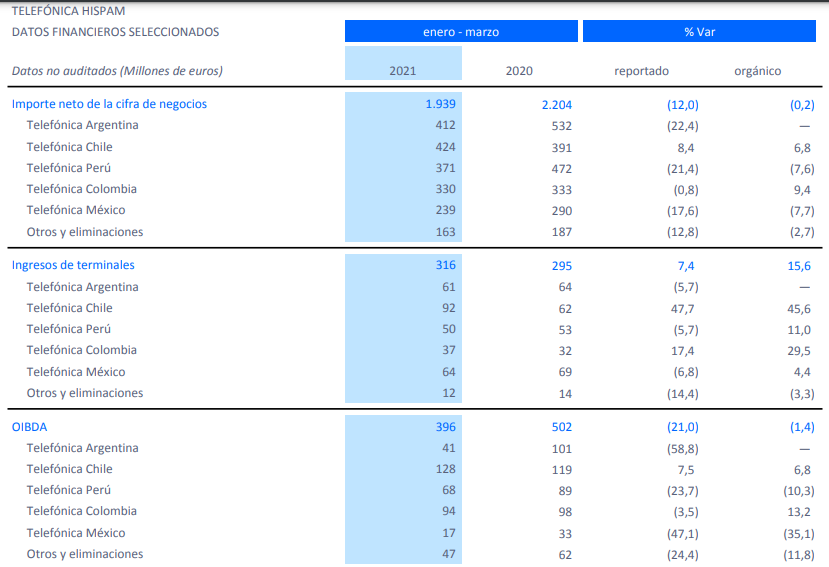The width and height of the screenshot is (829, 567).
Task: Click 'Datos no auditados (Millones de euros)' note
Action: [x=117, y=71]
